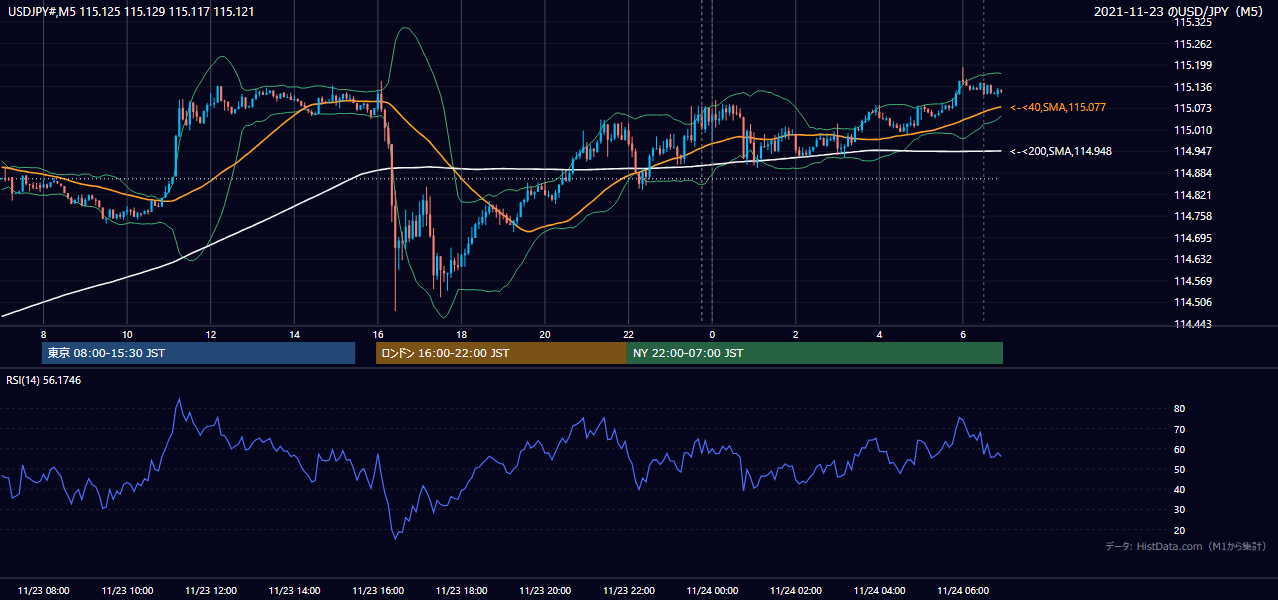The width and height of the screenshot is (1278, 600).
Task: Click the 11/23 20:00 time label
Action: pos(545,591)
